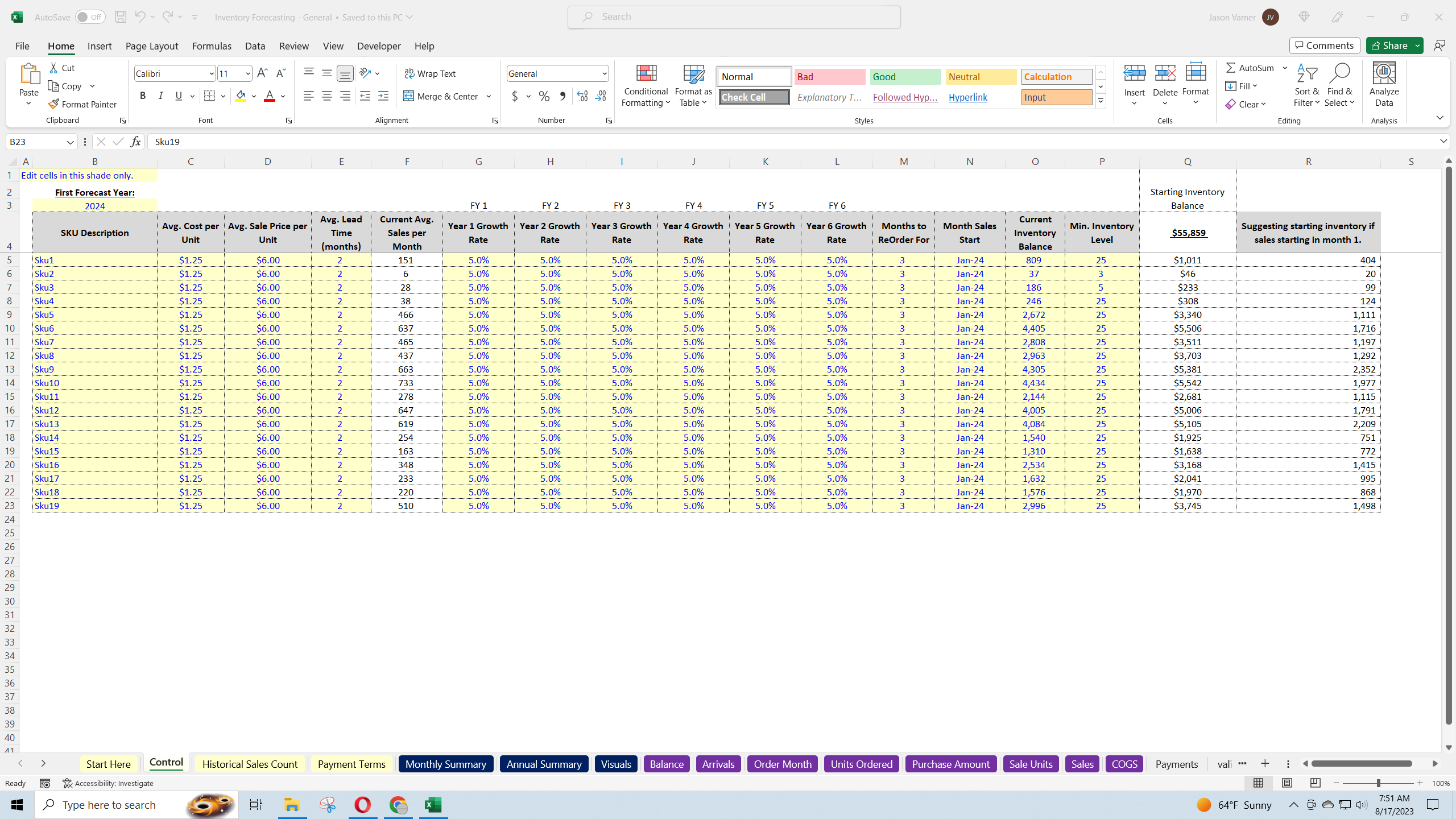Toggle Wrap Text on selected cell
1456x819 pixels.
pyautogui.click(x=430, y=73)
